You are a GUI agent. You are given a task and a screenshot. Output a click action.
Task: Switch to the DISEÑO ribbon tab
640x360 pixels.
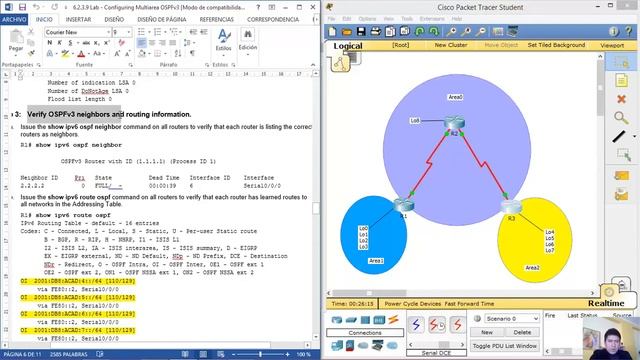click(114, 19)
